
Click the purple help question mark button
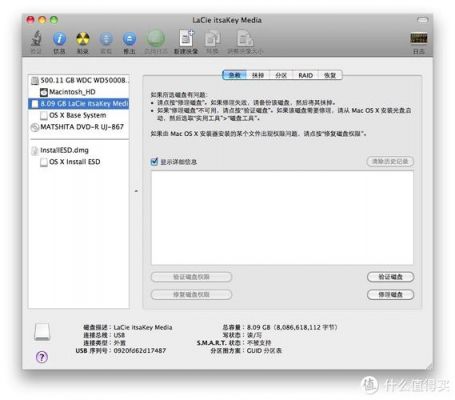(42, 357)
